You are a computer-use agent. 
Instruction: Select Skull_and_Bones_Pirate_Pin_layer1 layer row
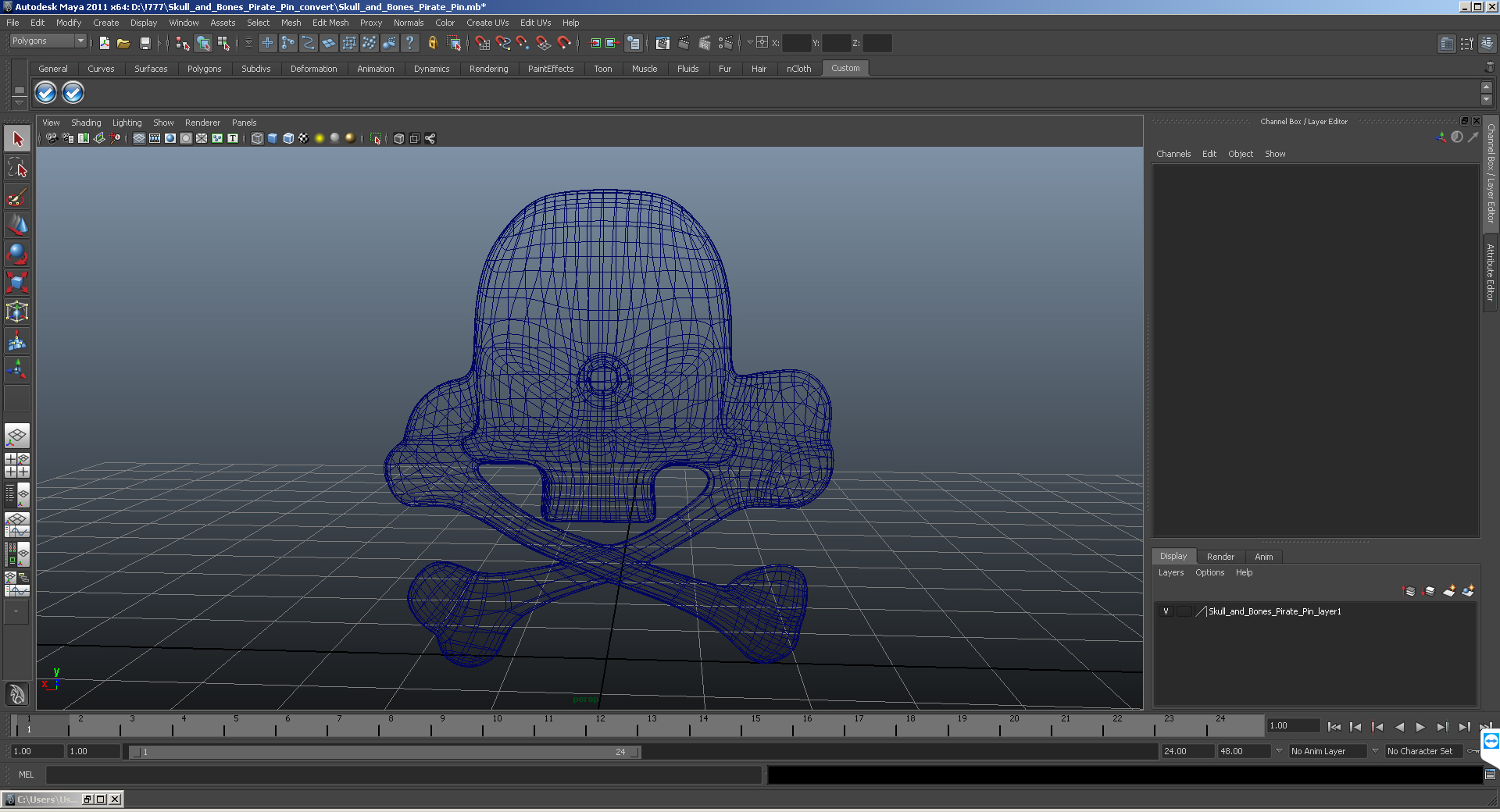point(1315,611)
